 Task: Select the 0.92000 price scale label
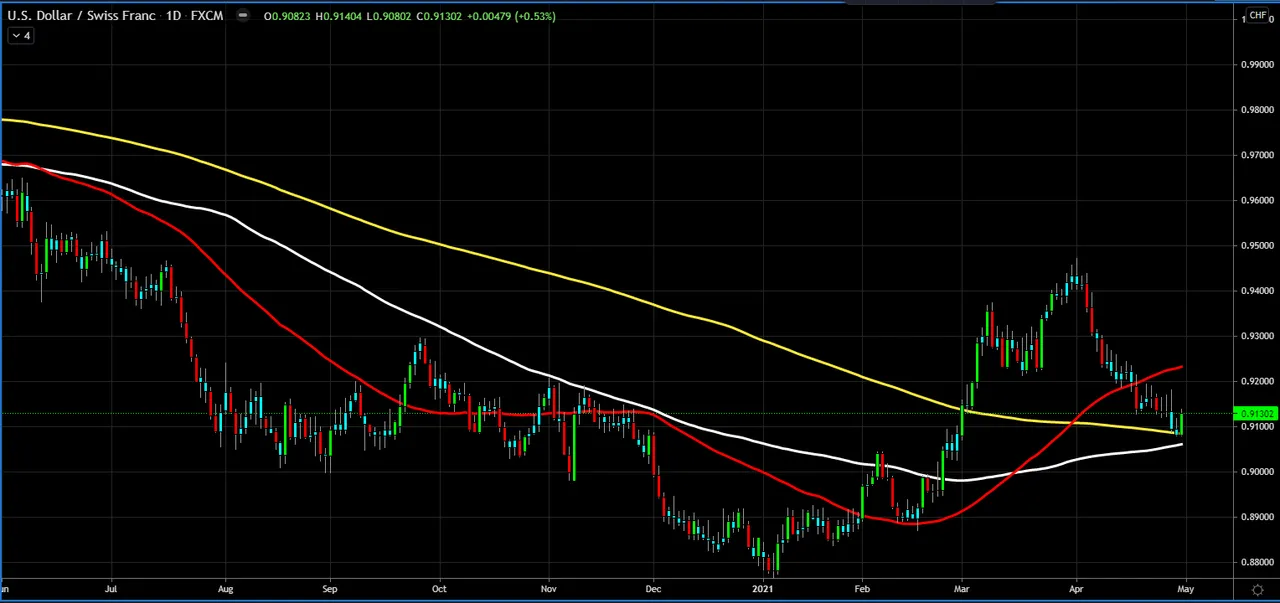click(x=1257, y=381)
